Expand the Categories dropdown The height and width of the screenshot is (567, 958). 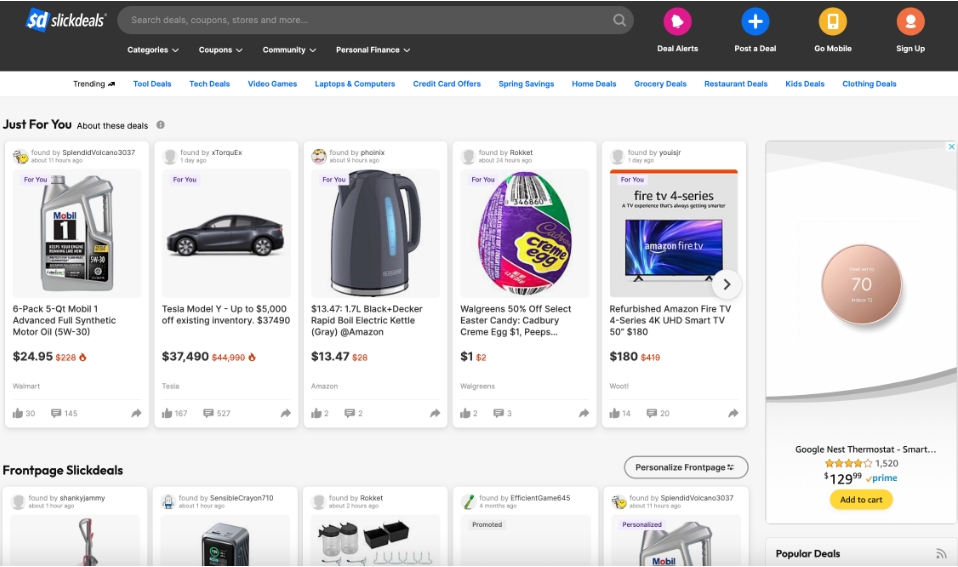(x=153, y=49)
